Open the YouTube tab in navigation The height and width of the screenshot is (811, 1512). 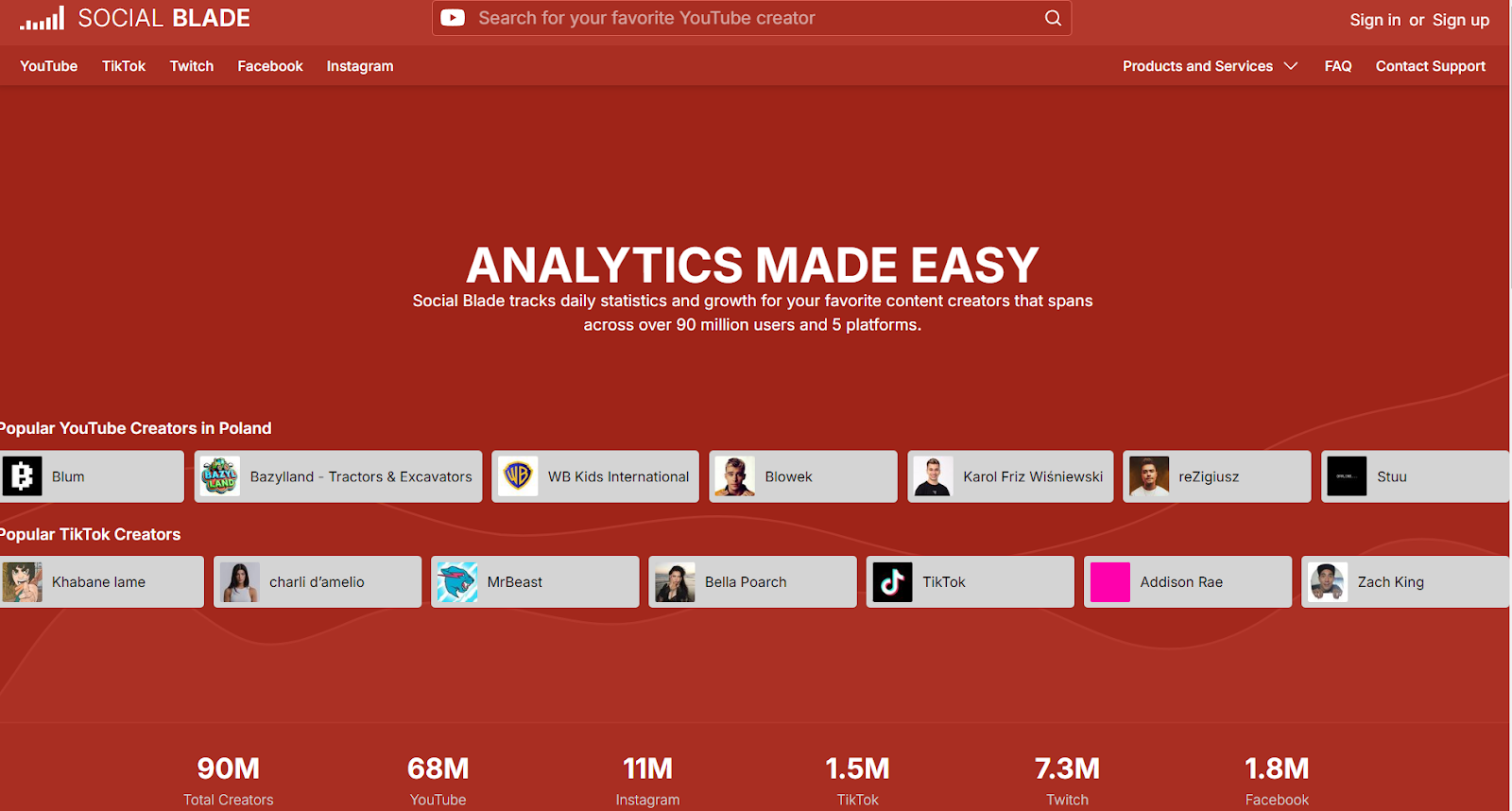tap(49, 66)
